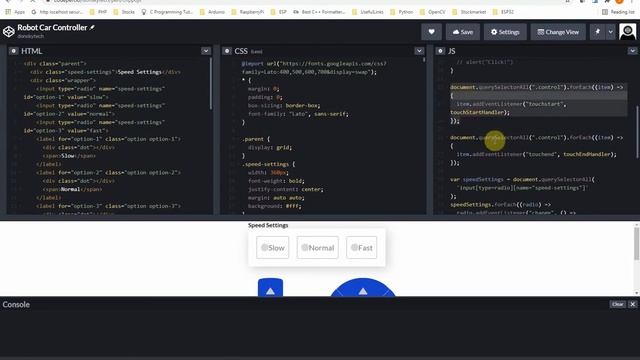Open the ESP bookmark folder
640x360 pixels.
coord(279,12)
